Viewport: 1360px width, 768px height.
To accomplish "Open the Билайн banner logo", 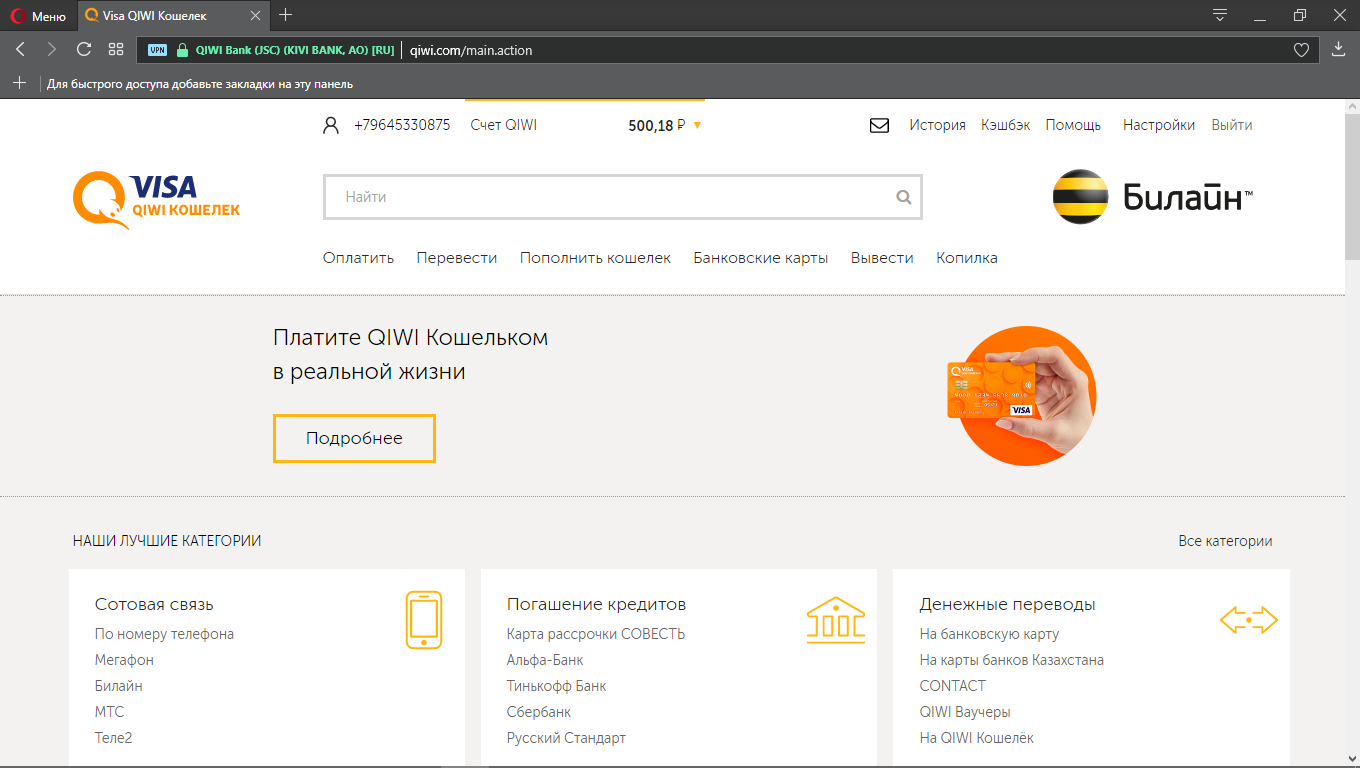I will pyautogui.click(x=1152, y=197).
